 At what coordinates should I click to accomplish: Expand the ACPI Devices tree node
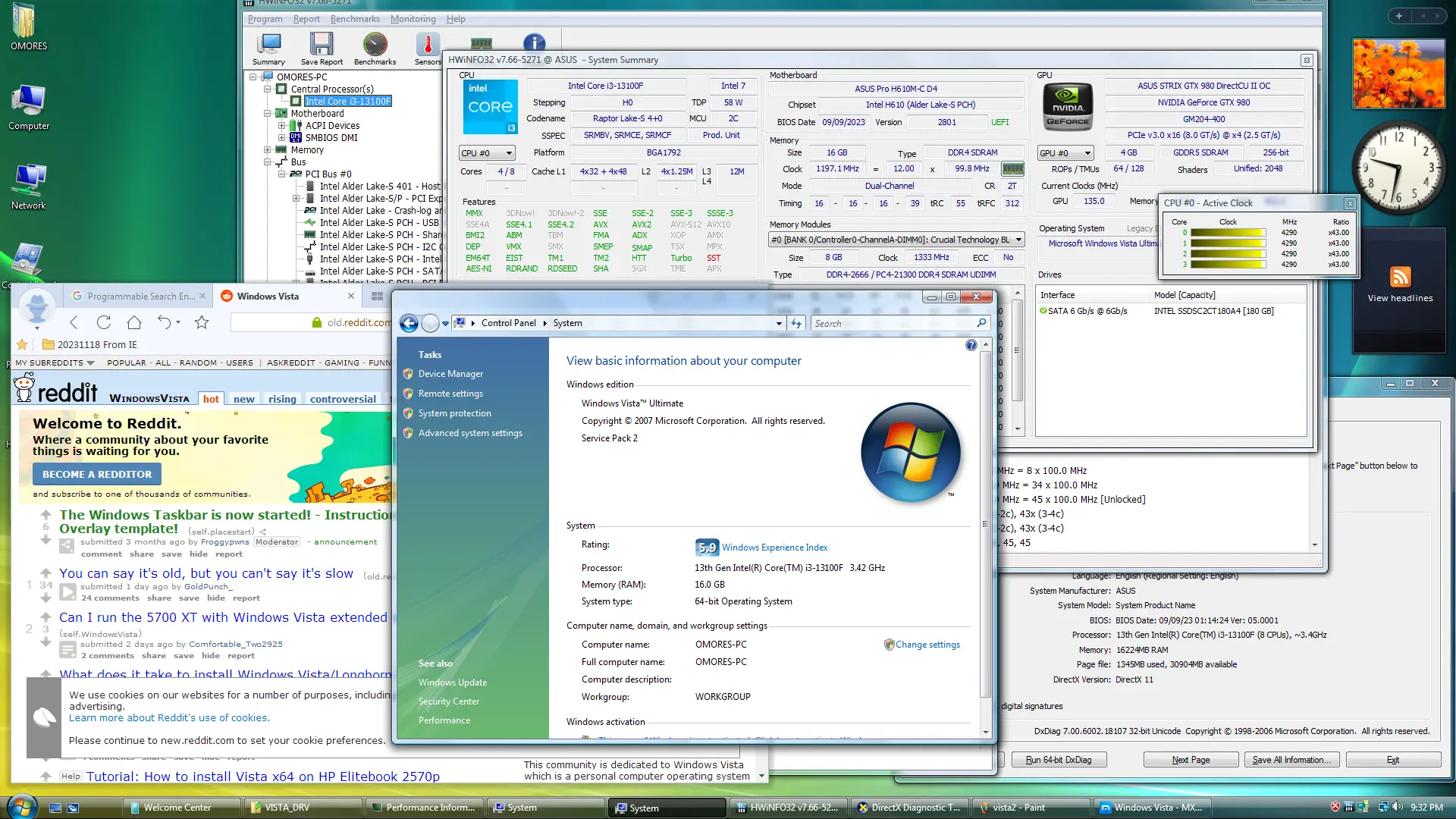[282, 126]
